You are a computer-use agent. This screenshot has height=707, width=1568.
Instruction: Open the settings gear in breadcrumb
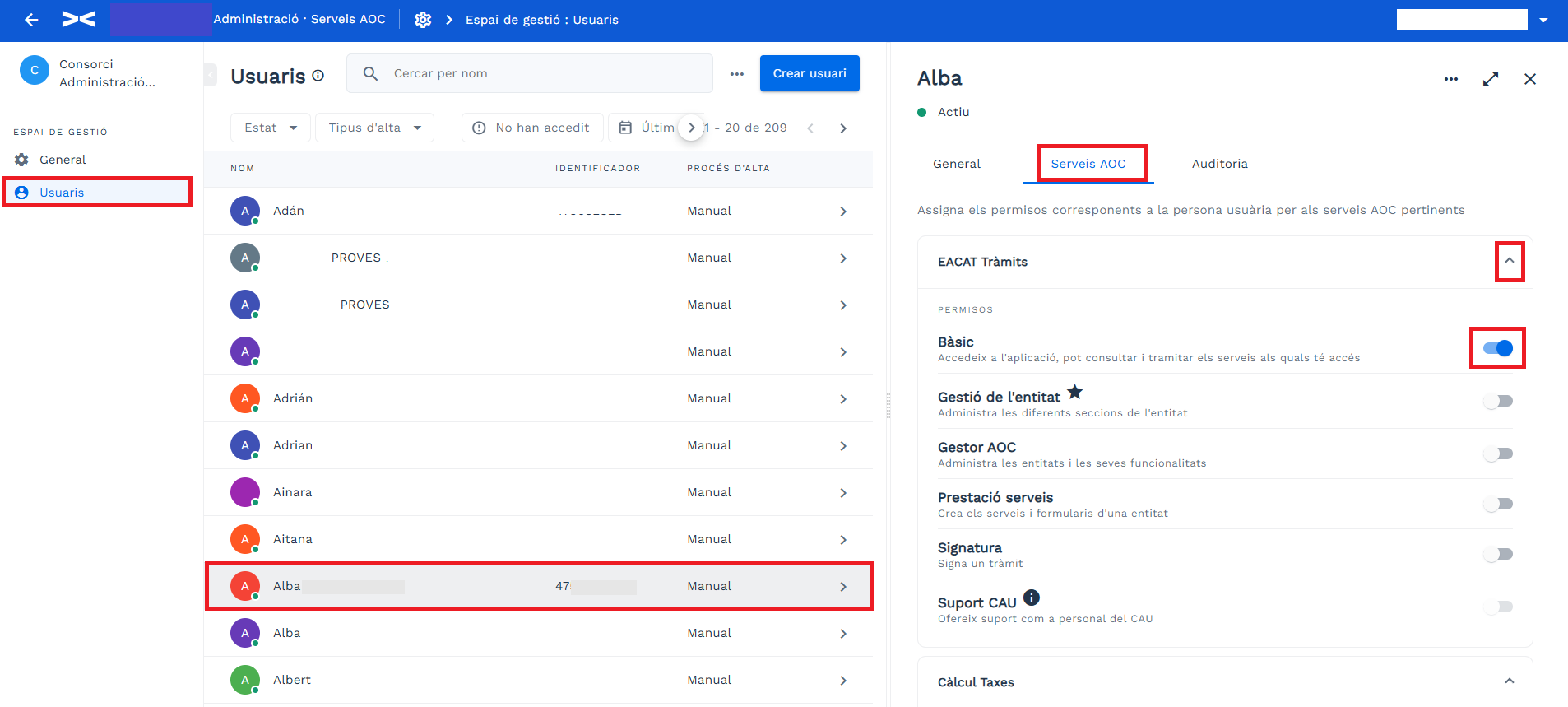point(423,20)
